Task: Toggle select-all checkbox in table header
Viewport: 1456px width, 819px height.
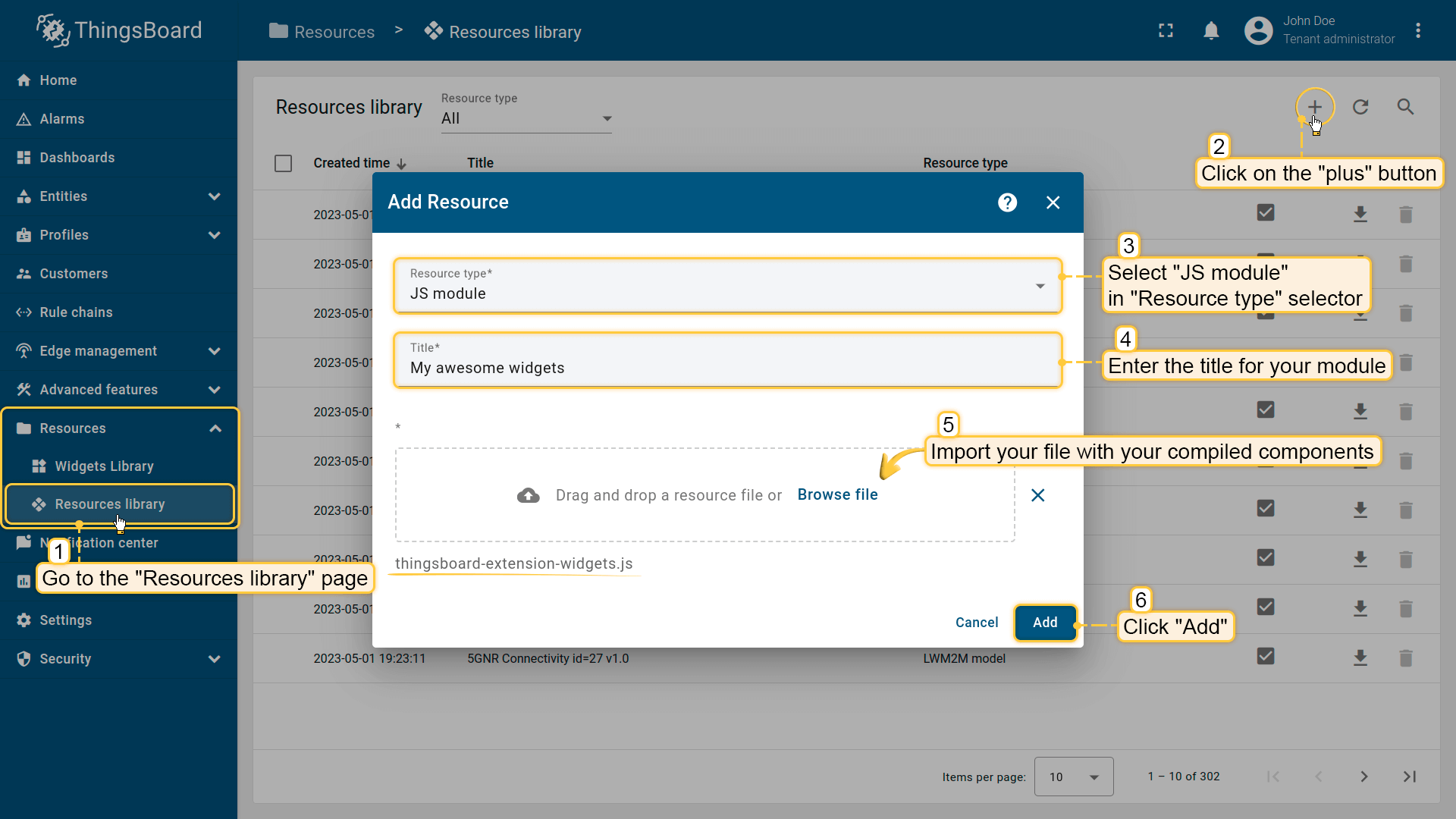Action: (x=283, y=163)
